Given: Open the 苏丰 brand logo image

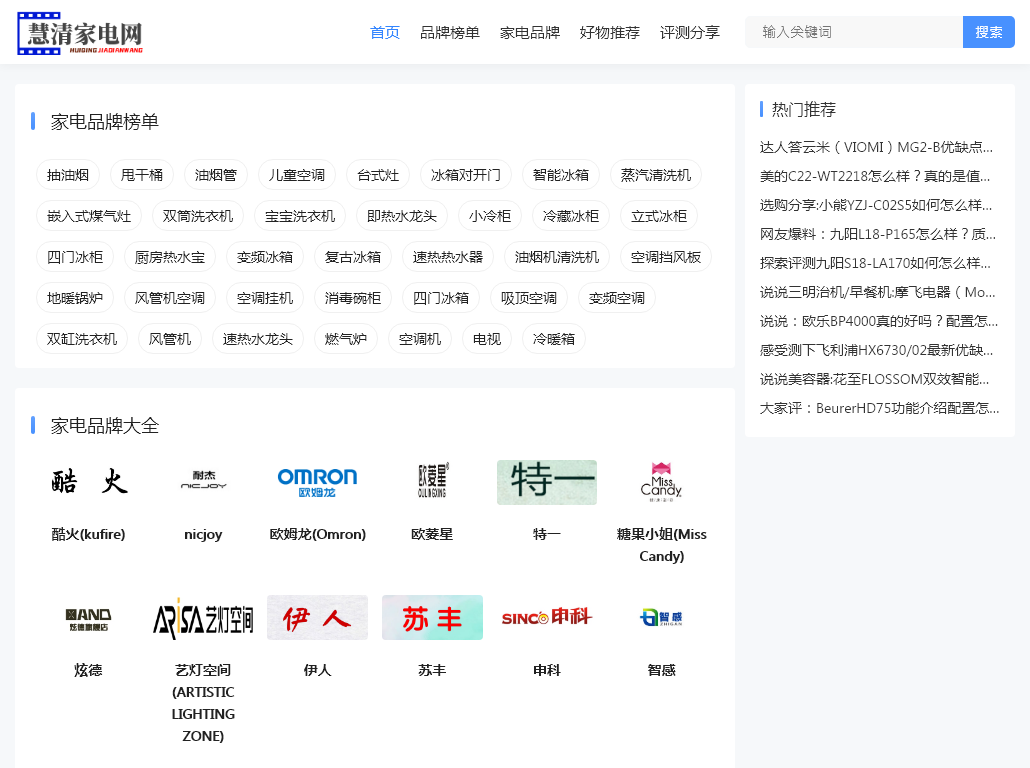Looking at the screenshot, I should coord(432,618).
